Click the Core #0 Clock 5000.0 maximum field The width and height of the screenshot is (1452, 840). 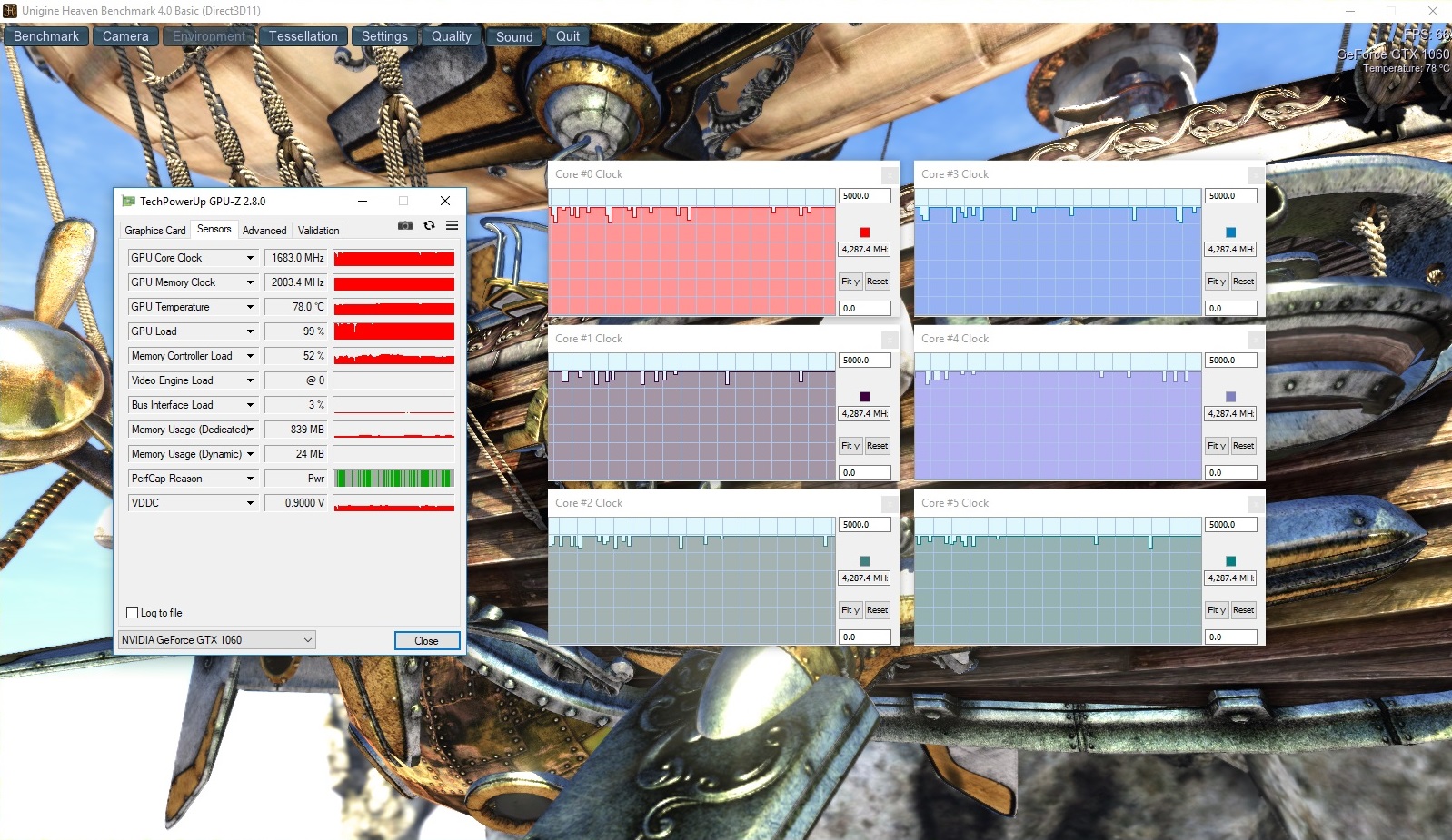click(865, 196)
